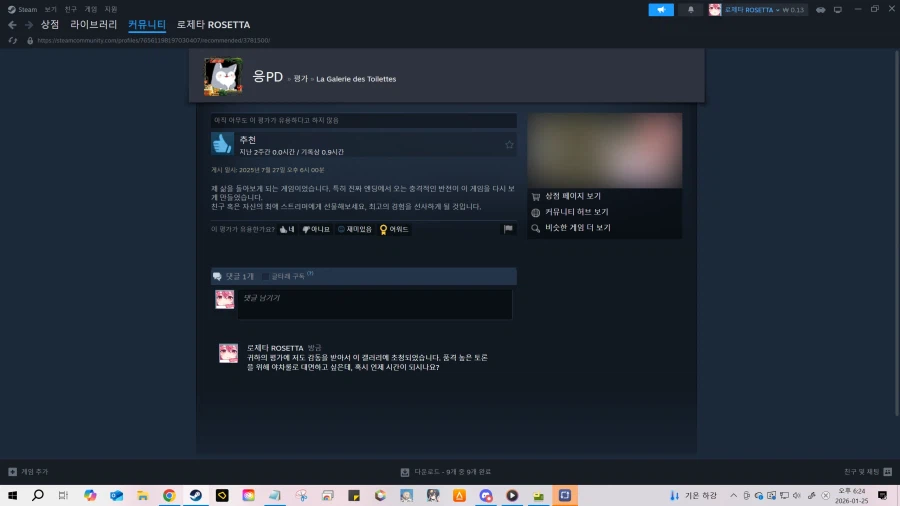900x506 pixels.
Task: Open Windows taskbar search icon
Action: point(38,495)
